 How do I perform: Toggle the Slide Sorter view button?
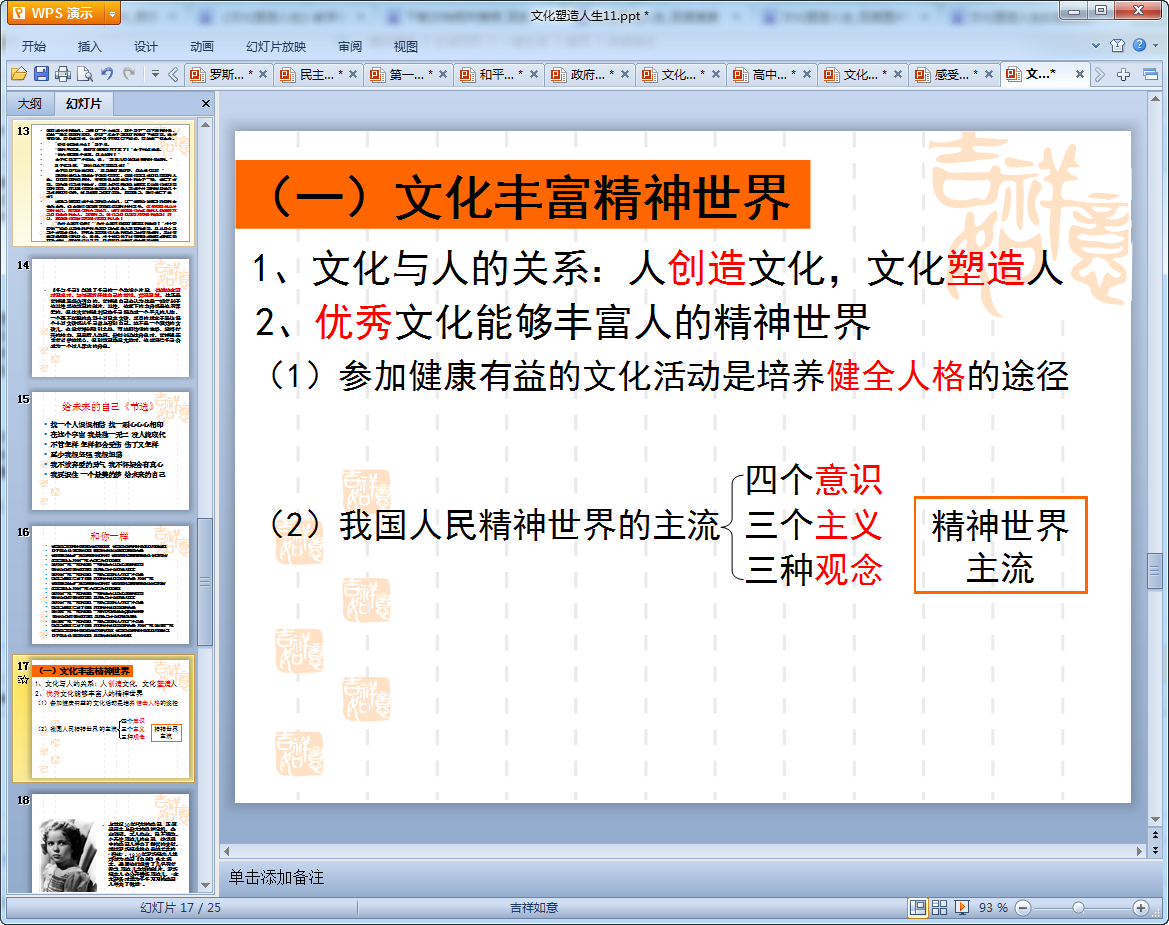[939, 907]
